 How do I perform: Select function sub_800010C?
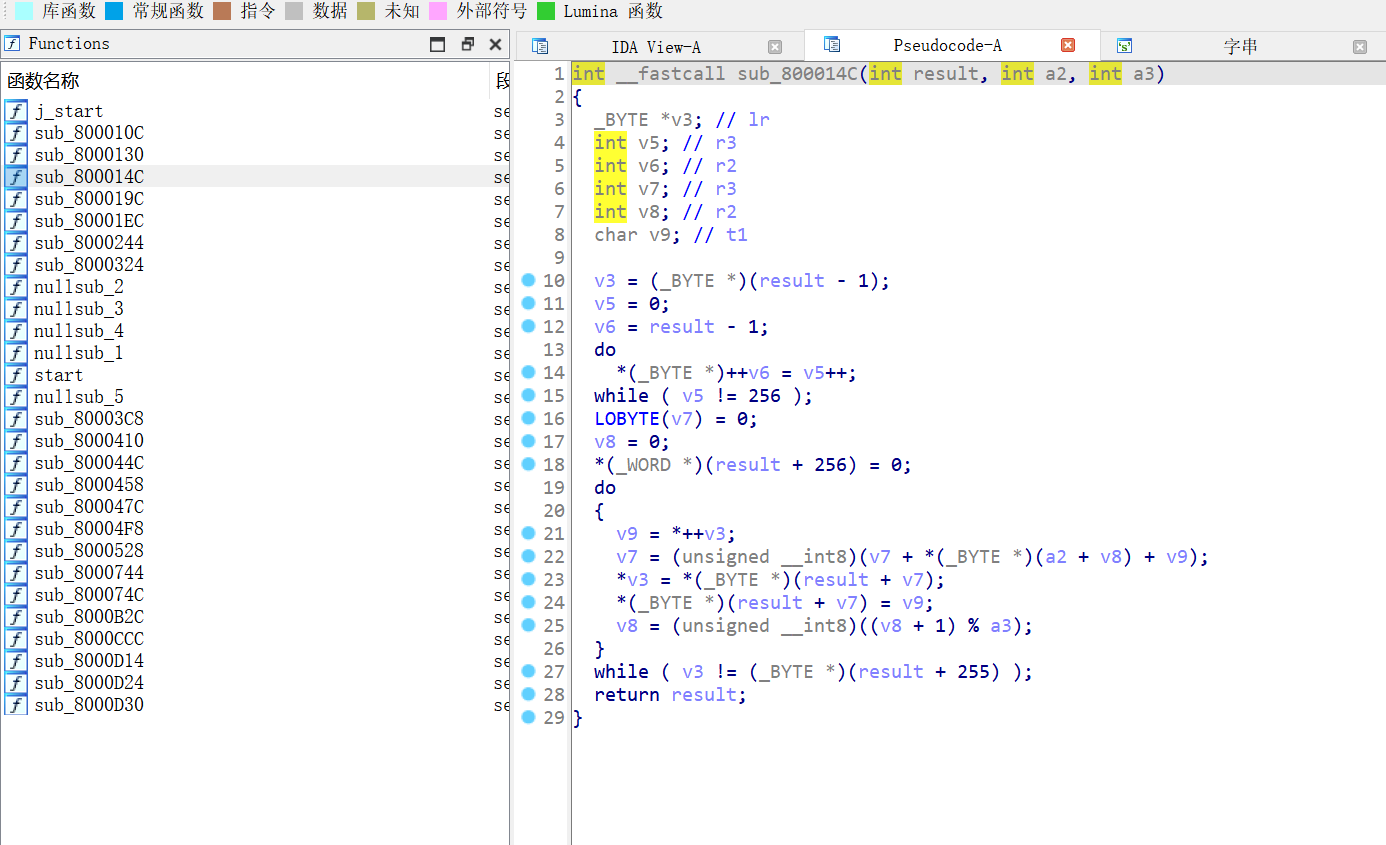[x=255, y=133]
